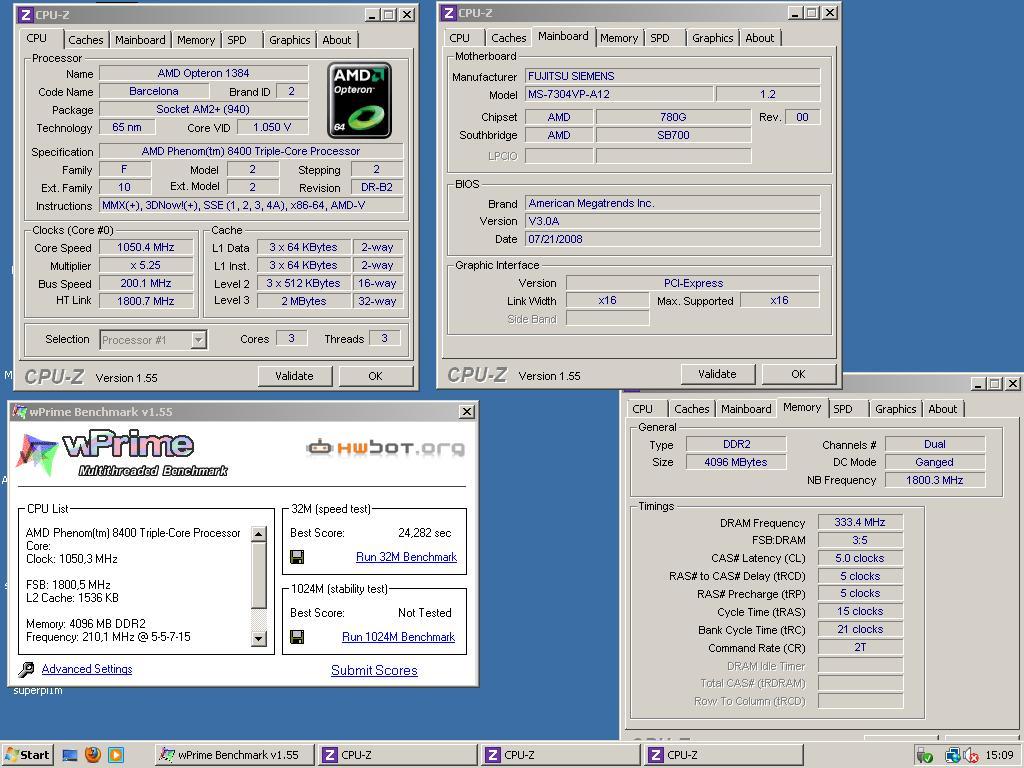Open the Start menu
Image resolution: width=1024 pixels, height=768 pixels.
click(x=27, y=755)
